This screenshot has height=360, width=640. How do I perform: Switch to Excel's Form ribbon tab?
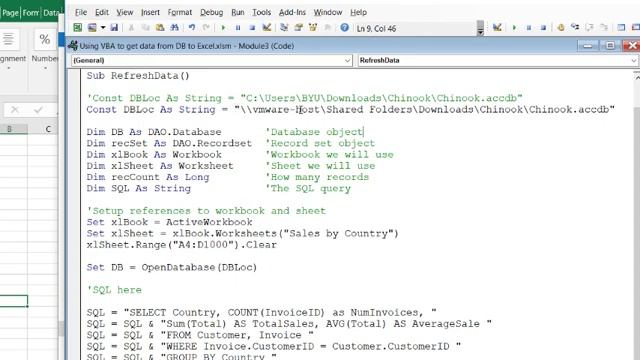click(x=31, y=13)
